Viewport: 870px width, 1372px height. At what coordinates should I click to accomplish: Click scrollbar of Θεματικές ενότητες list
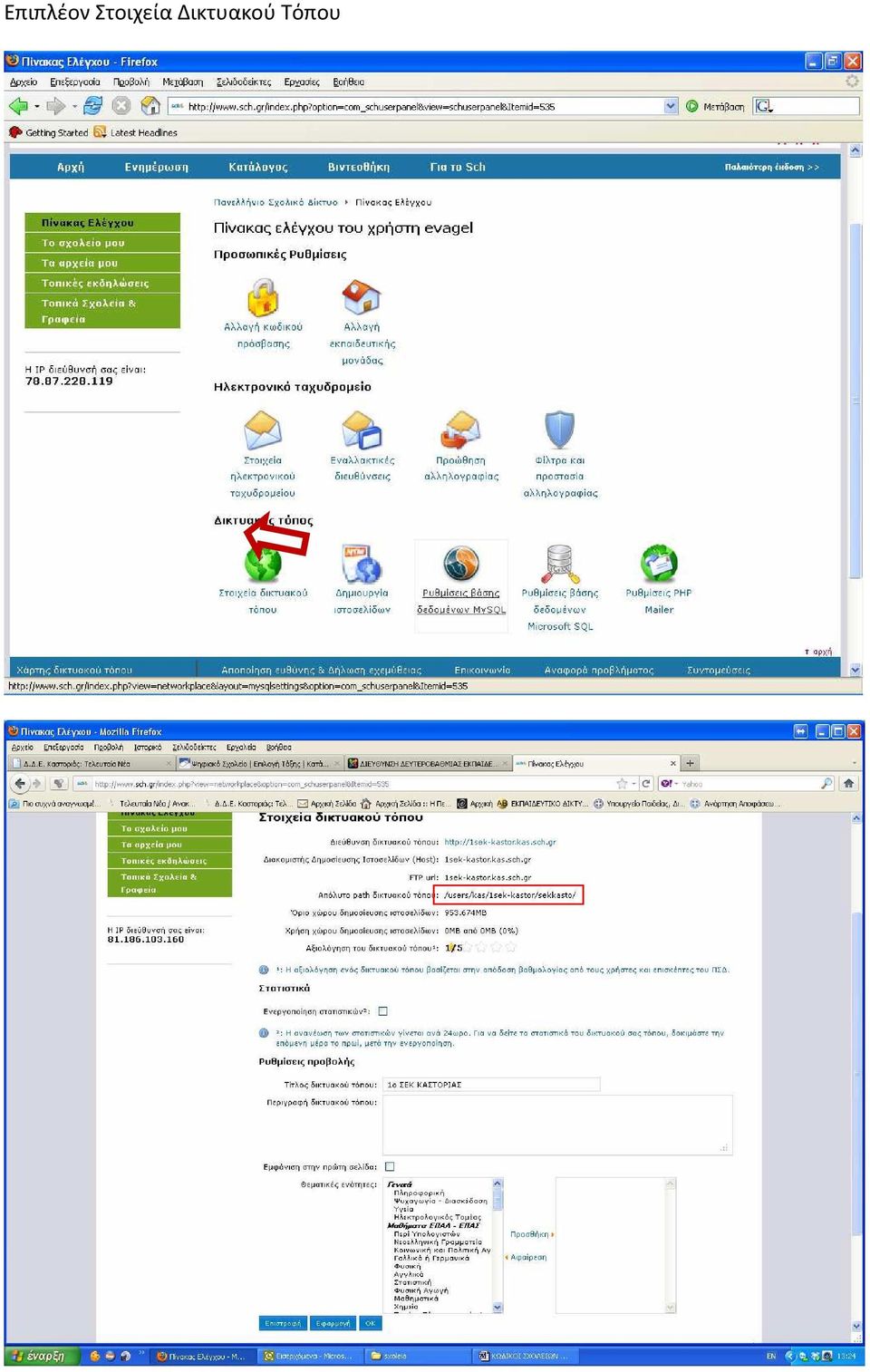tap(498, 1244)
